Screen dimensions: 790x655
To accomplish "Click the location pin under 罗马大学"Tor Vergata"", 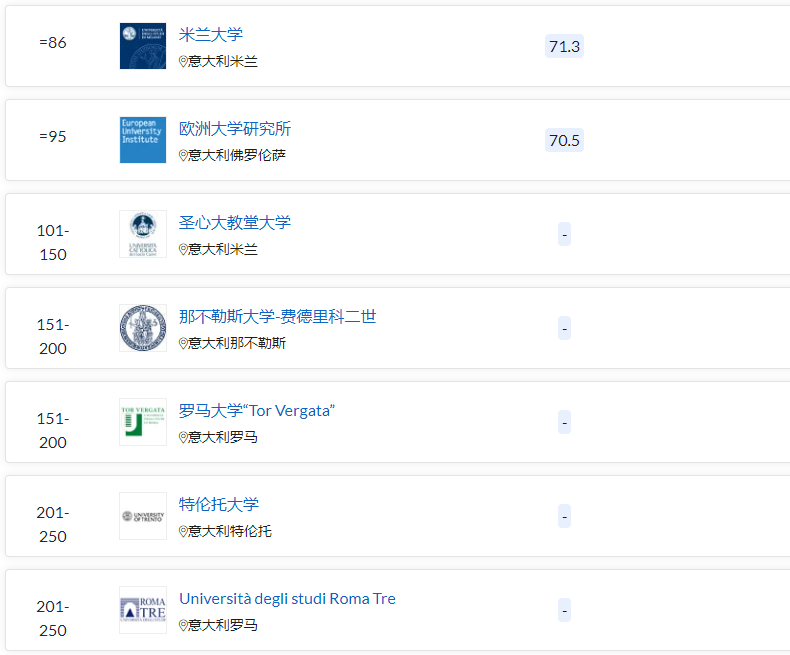I will [183, 437].
